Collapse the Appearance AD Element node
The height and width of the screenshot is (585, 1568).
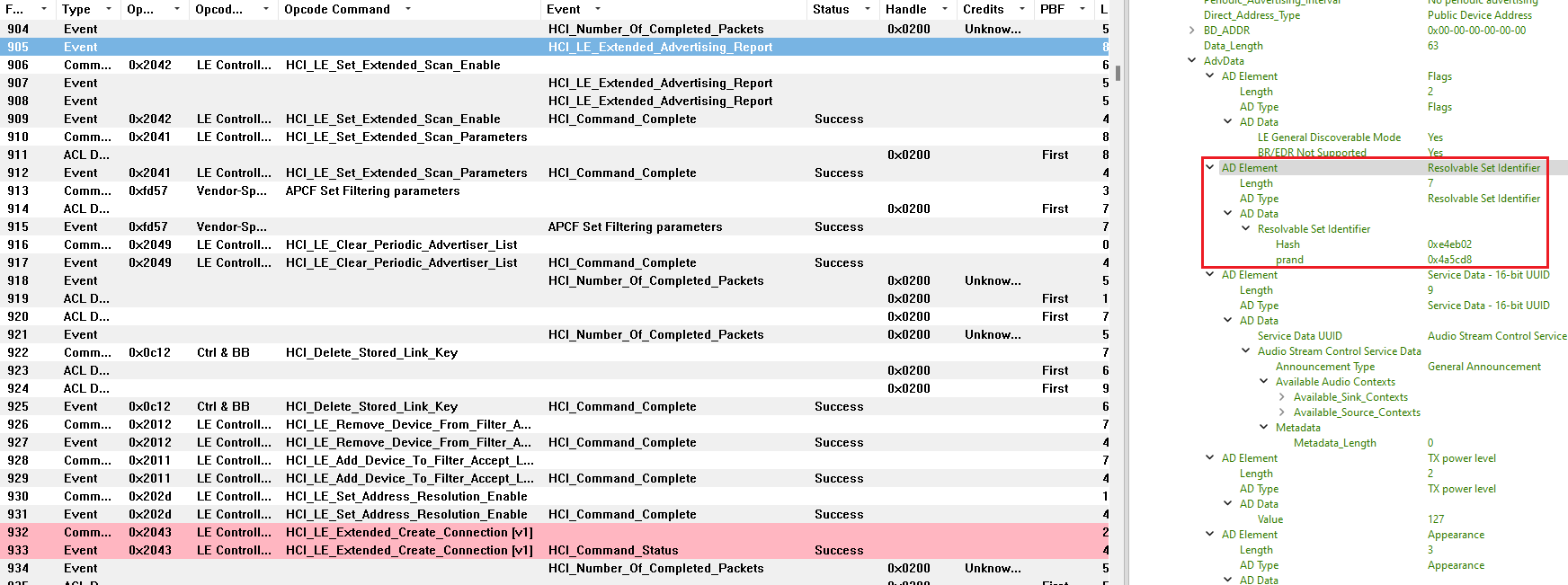1210,535
